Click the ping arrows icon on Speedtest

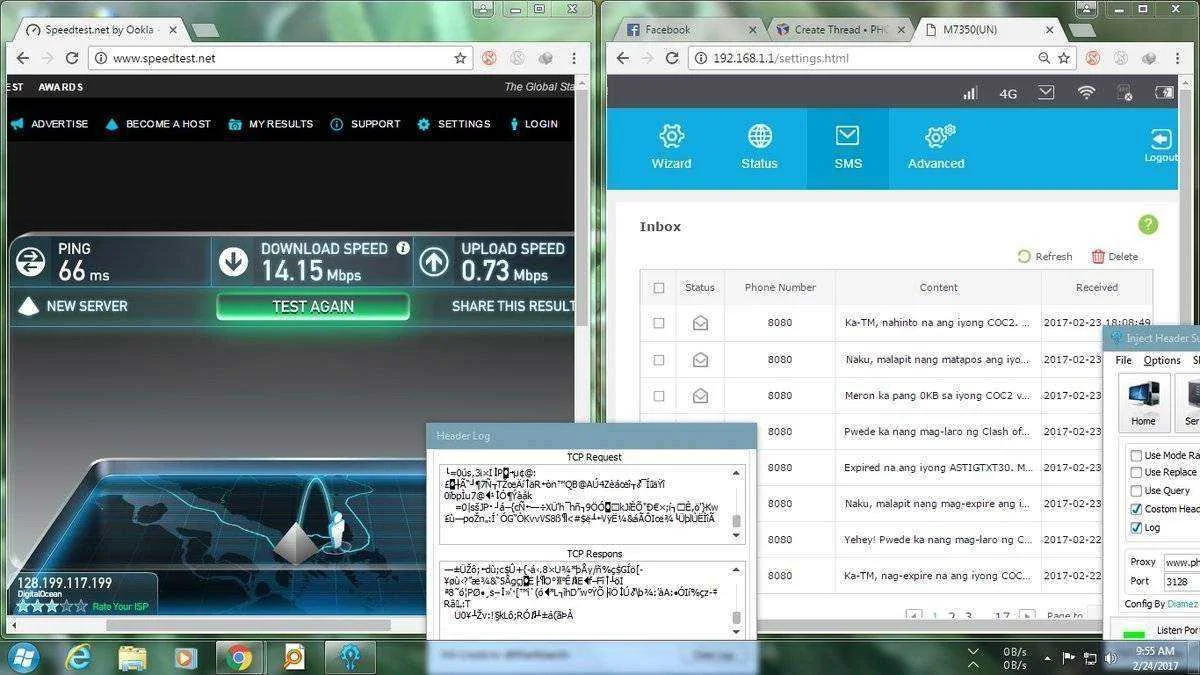(31, 262)
